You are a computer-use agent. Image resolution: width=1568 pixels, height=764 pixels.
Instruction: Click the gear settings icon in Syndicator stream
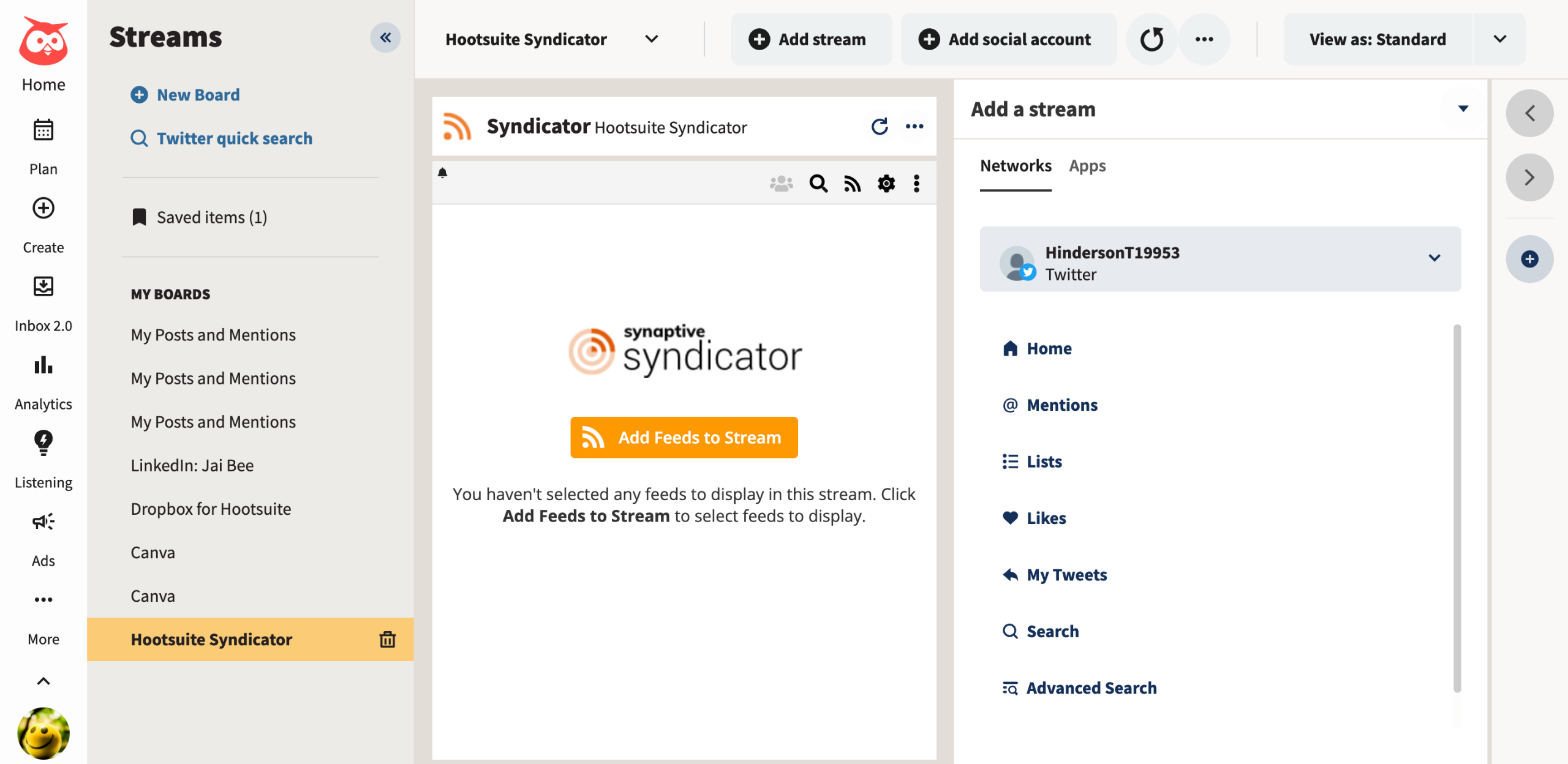[886, 184]
